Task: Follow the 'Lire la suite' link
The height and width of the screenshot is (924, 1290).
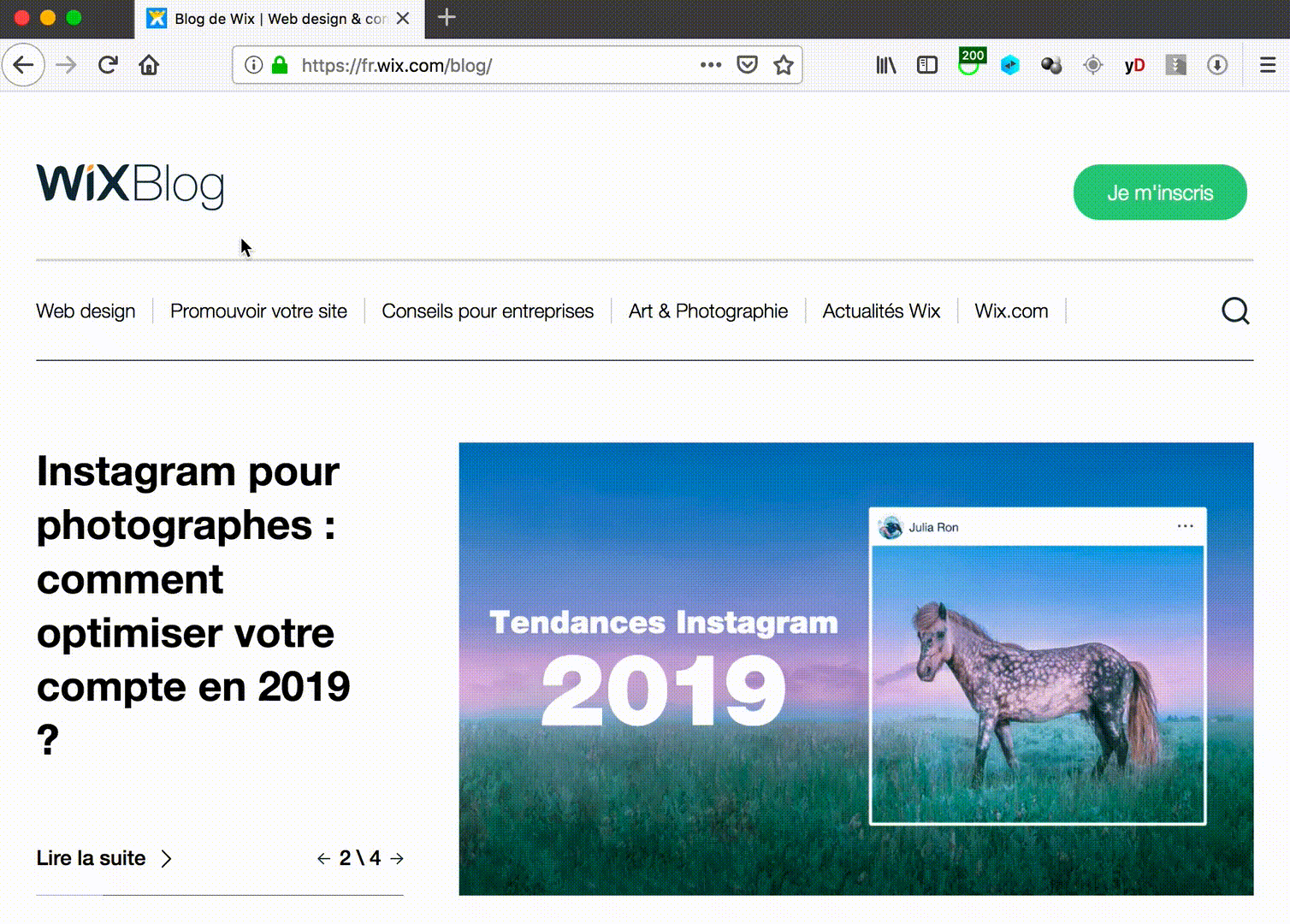Action: [92, 858]
